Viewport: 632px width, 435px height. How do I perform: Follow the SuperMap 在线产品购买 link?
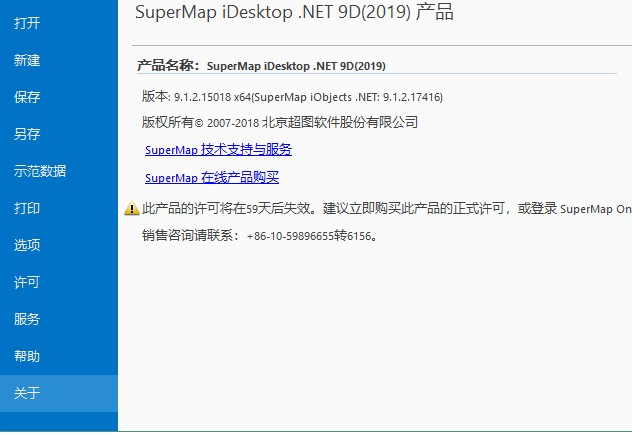(212, 177)
